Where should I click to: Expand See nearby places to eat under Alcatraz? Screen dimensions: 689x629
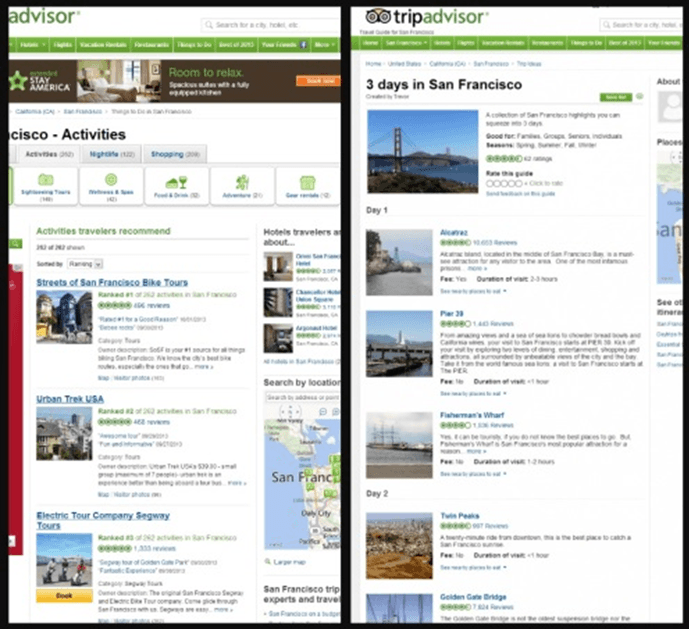(x=473, y=291)
